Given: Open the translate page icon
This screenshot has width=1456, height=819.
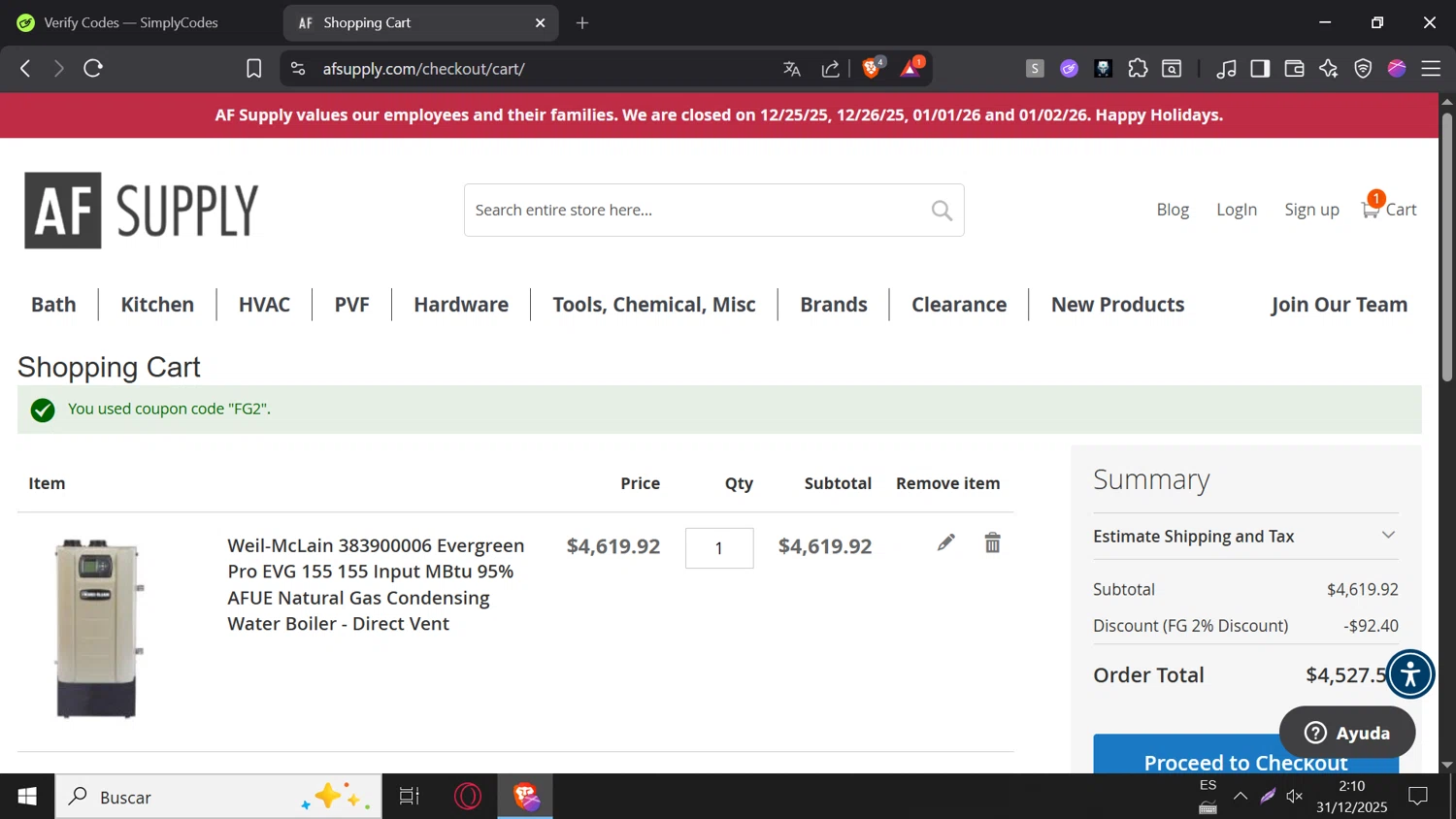Looking at the screenshot, I should click(792, 69).
